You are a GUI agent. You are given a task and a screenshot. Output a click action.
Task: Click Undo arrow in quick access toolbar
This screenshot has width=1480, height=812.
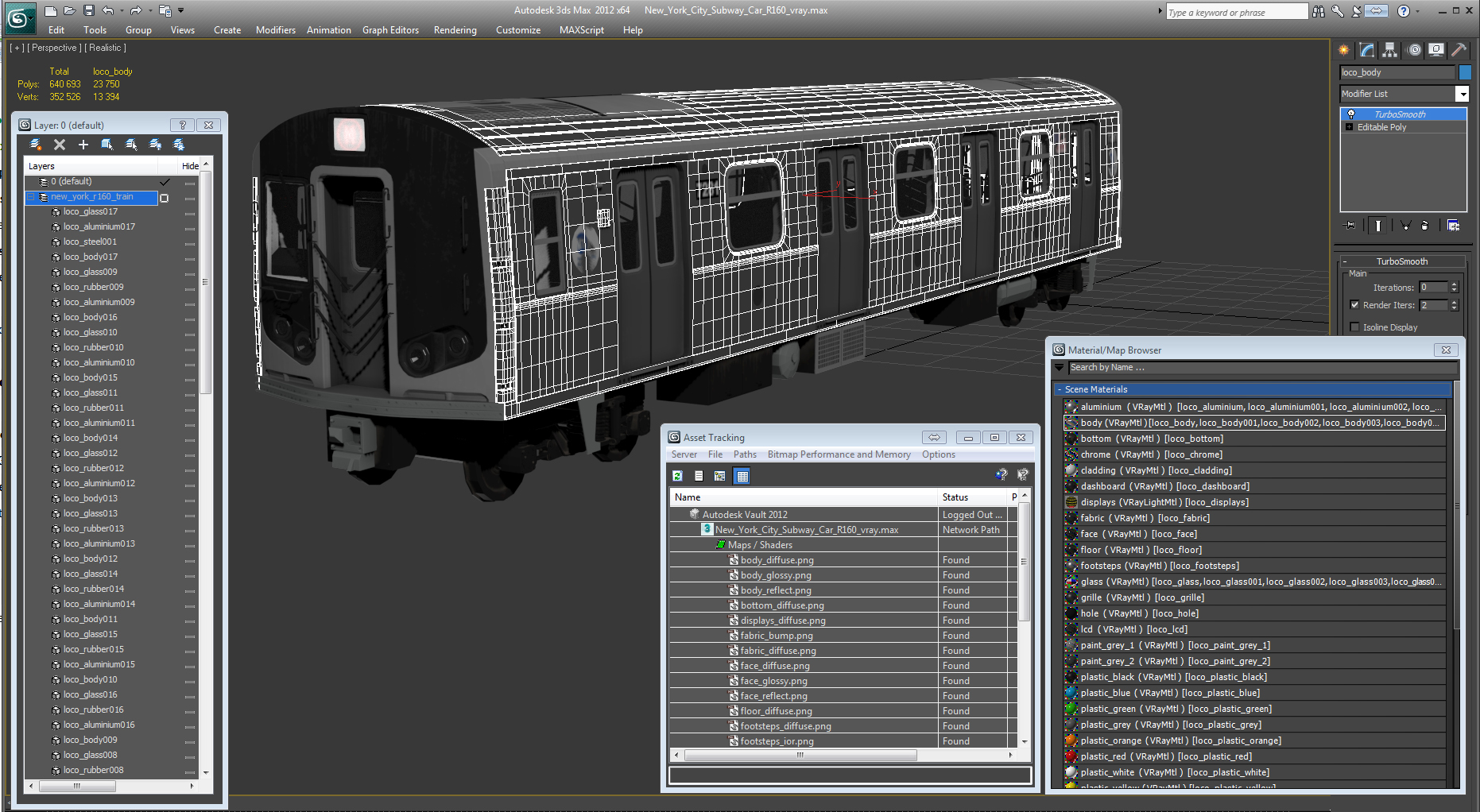point(108,10)
